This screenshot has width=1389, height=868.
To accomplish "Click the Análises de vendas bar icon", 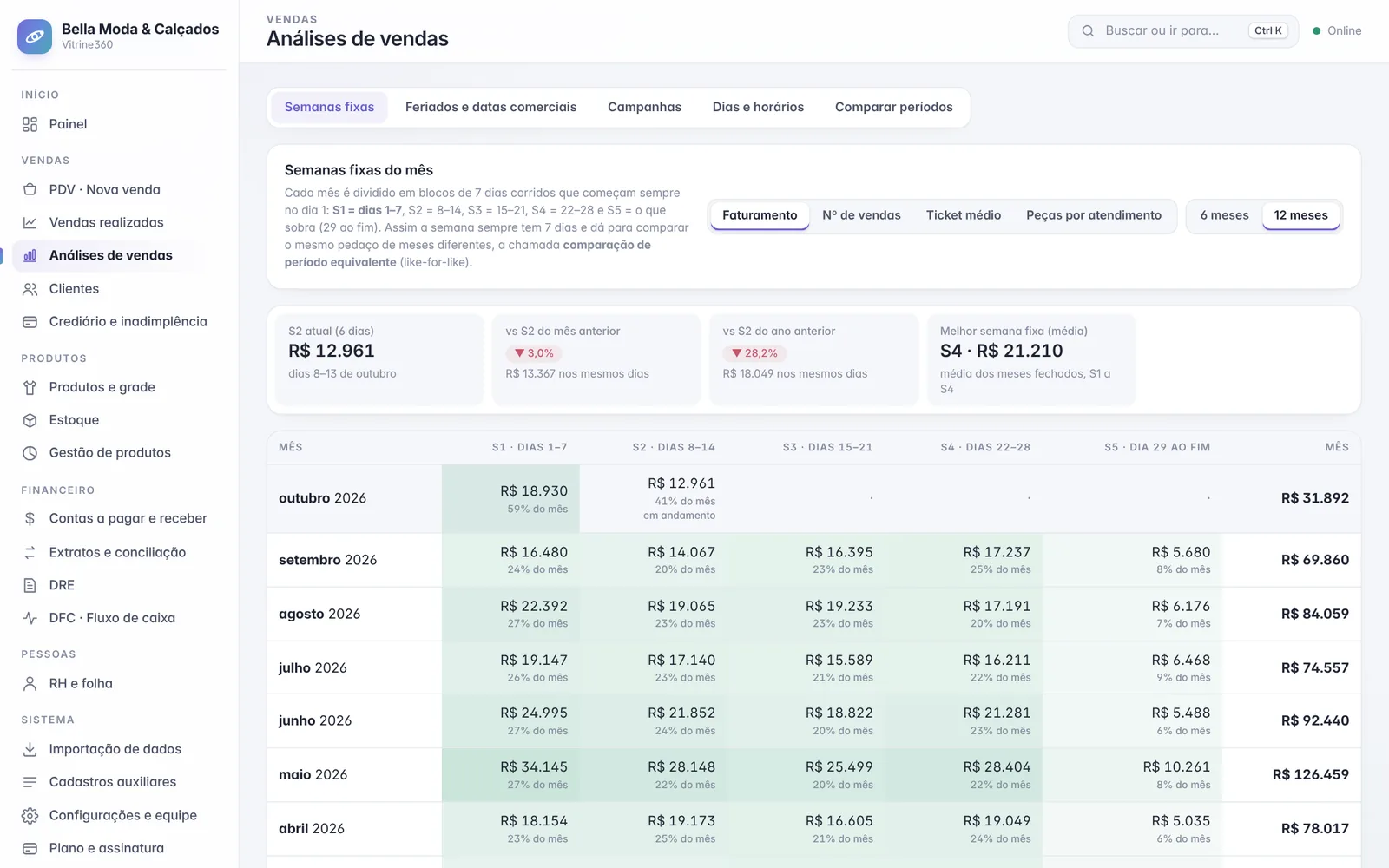I will point(30,255).
